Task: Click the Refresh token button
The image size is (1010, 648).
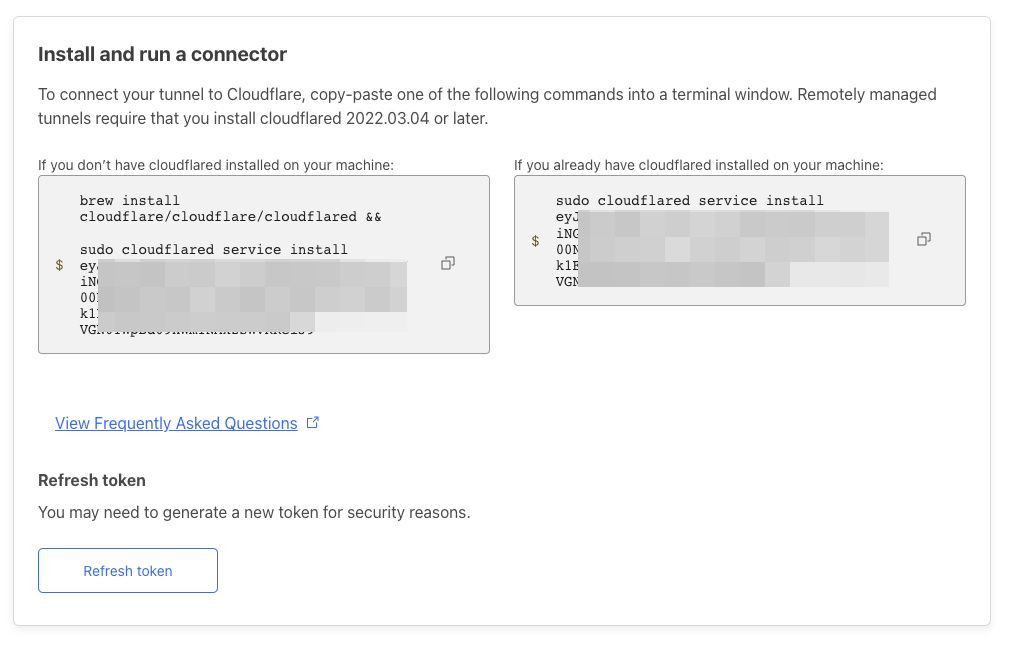Action: 128,571
